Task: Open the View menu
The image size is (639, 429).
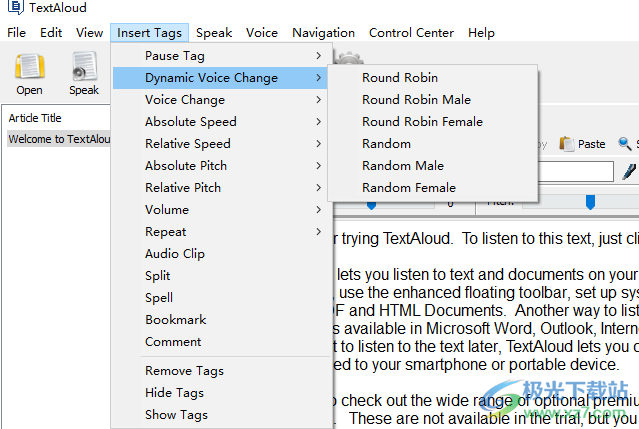Action: tap(89, 33)
